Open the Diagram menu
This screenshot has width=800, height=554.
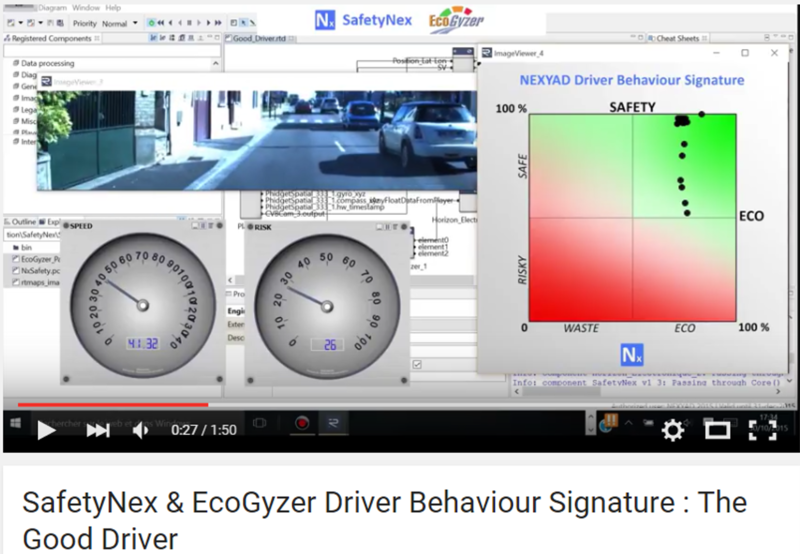[x=53, y=8]
